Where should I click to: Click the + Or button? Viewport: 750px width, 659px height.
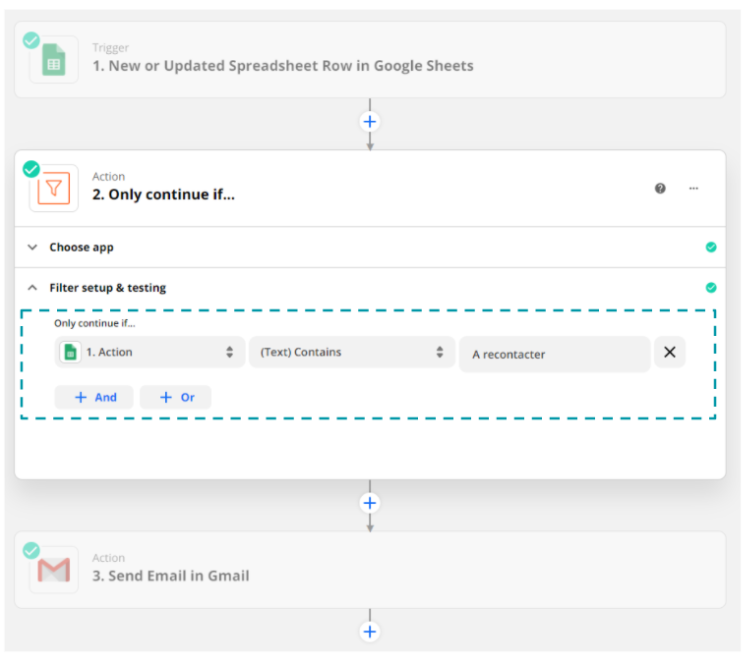click(176, 397)
